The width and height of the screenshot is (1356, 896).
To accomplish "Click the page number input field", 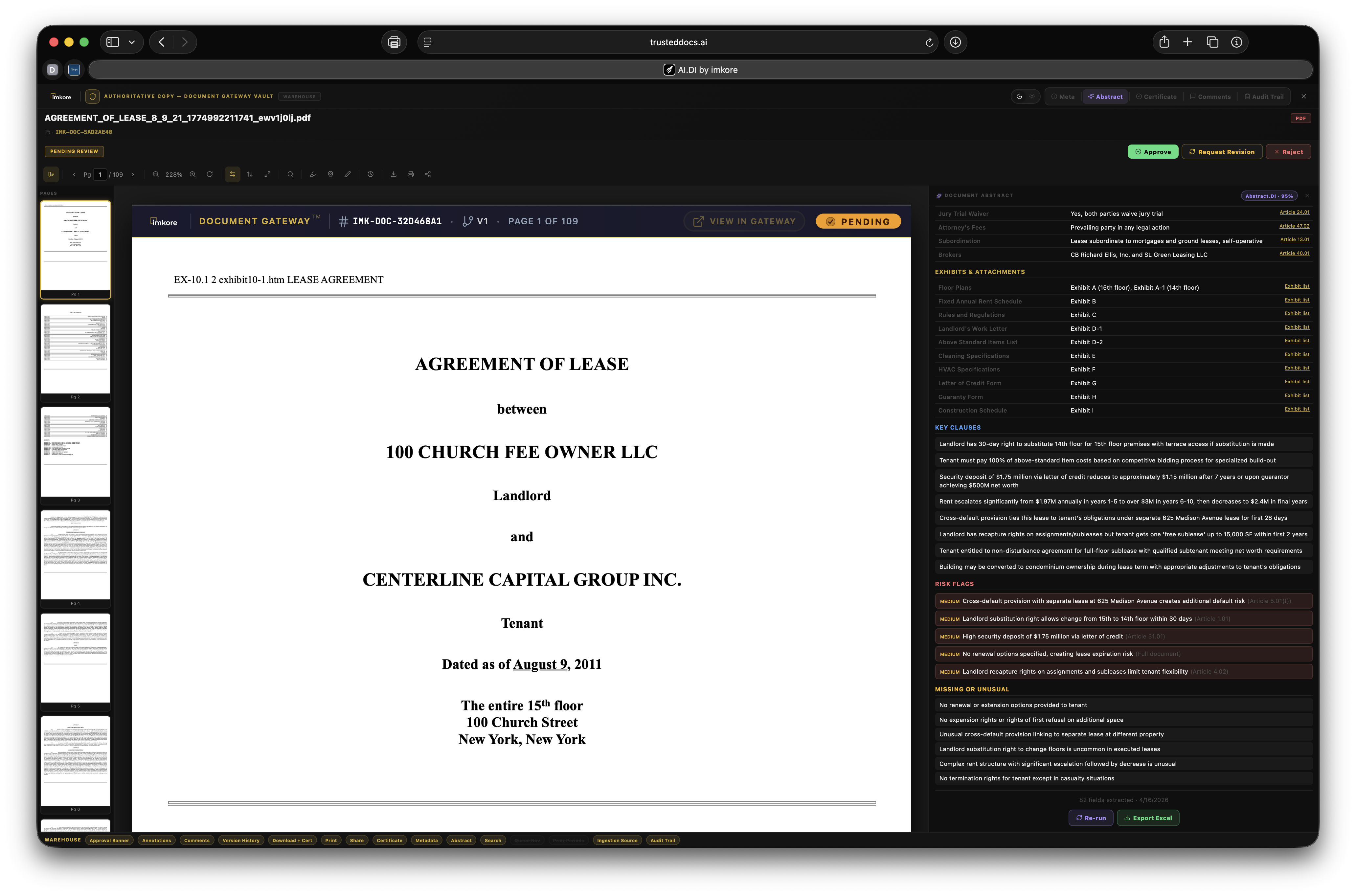I will [100, 175].
